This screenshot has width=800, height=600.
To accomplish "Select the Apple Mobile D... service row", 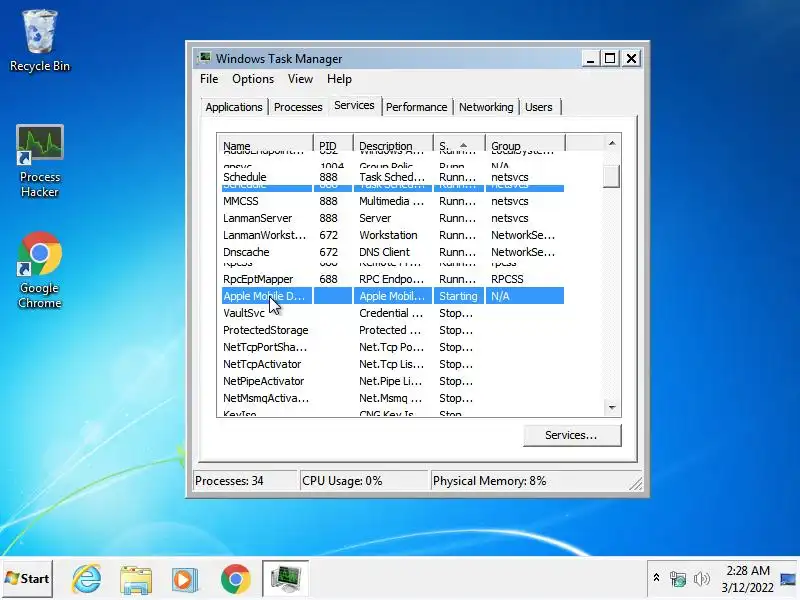I will [x=393, y=296].
